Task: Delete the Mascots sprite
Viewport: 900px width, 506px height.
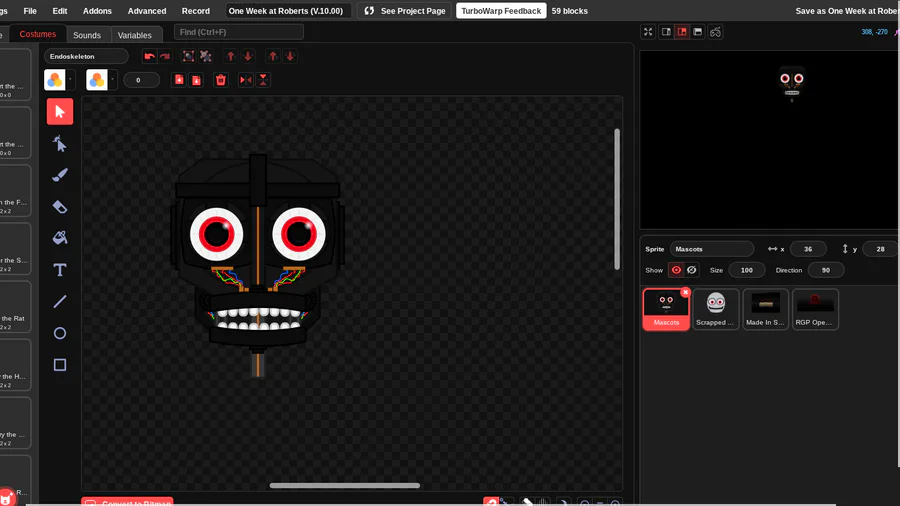Action: [685, 292]
